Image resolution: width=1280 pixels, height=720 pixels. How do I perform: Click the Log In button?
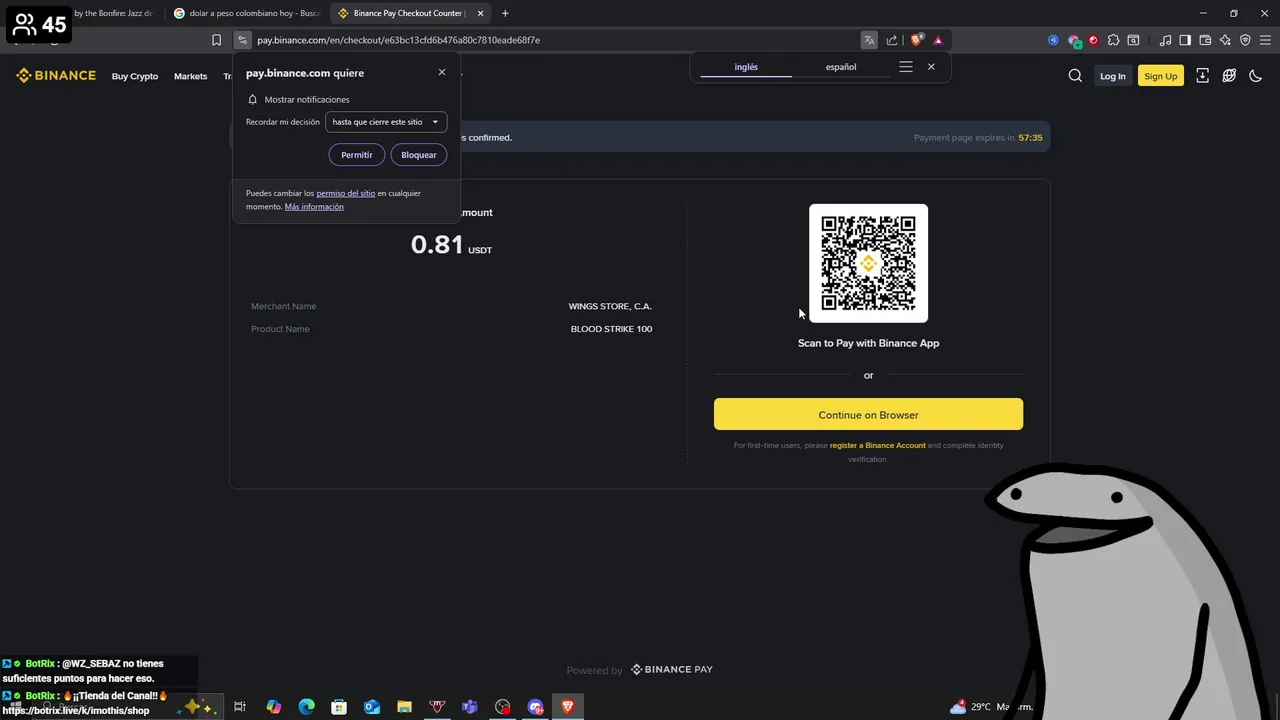[1112, 76]
